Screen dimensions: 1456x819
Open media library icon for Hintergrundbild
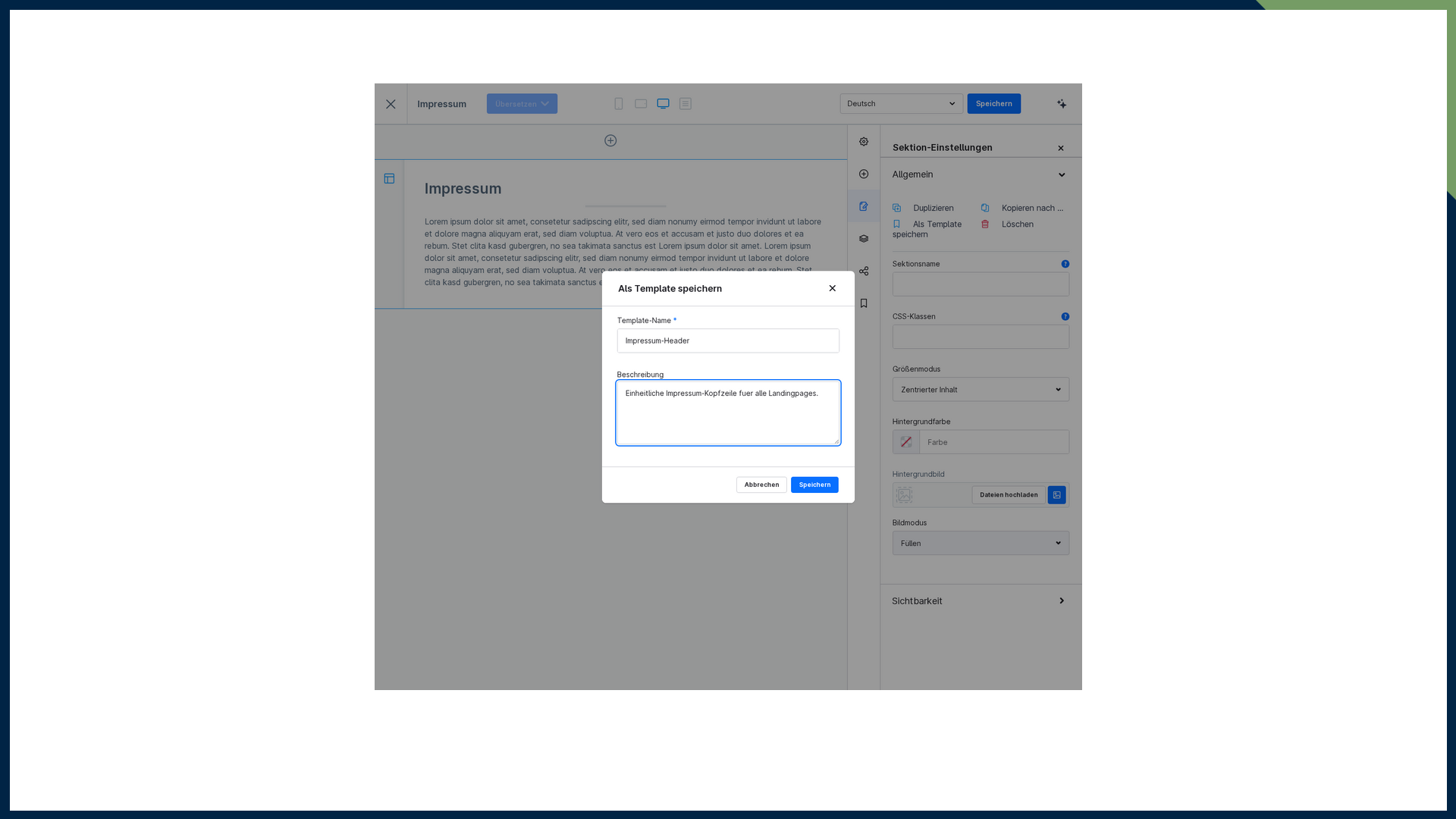pyautogui.click(x=1057, y=495)
